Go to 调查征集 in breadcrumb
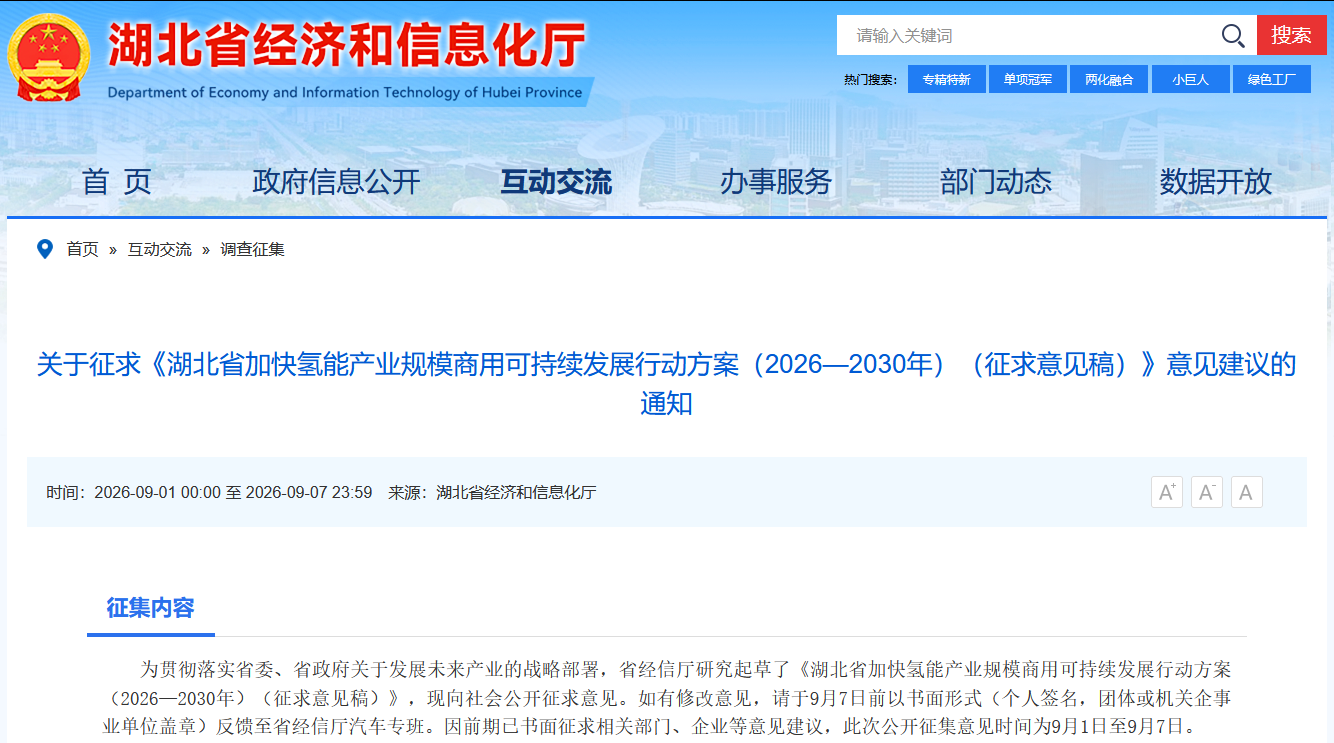 252,249
